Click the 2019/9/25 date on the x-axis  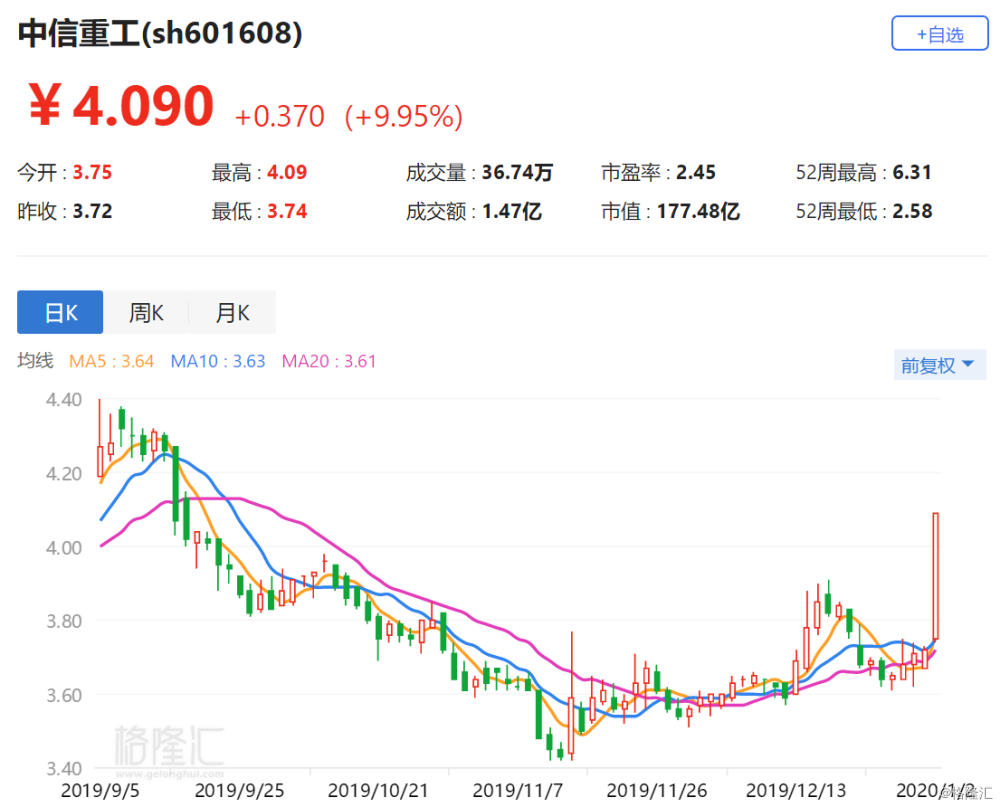[239, 790]
